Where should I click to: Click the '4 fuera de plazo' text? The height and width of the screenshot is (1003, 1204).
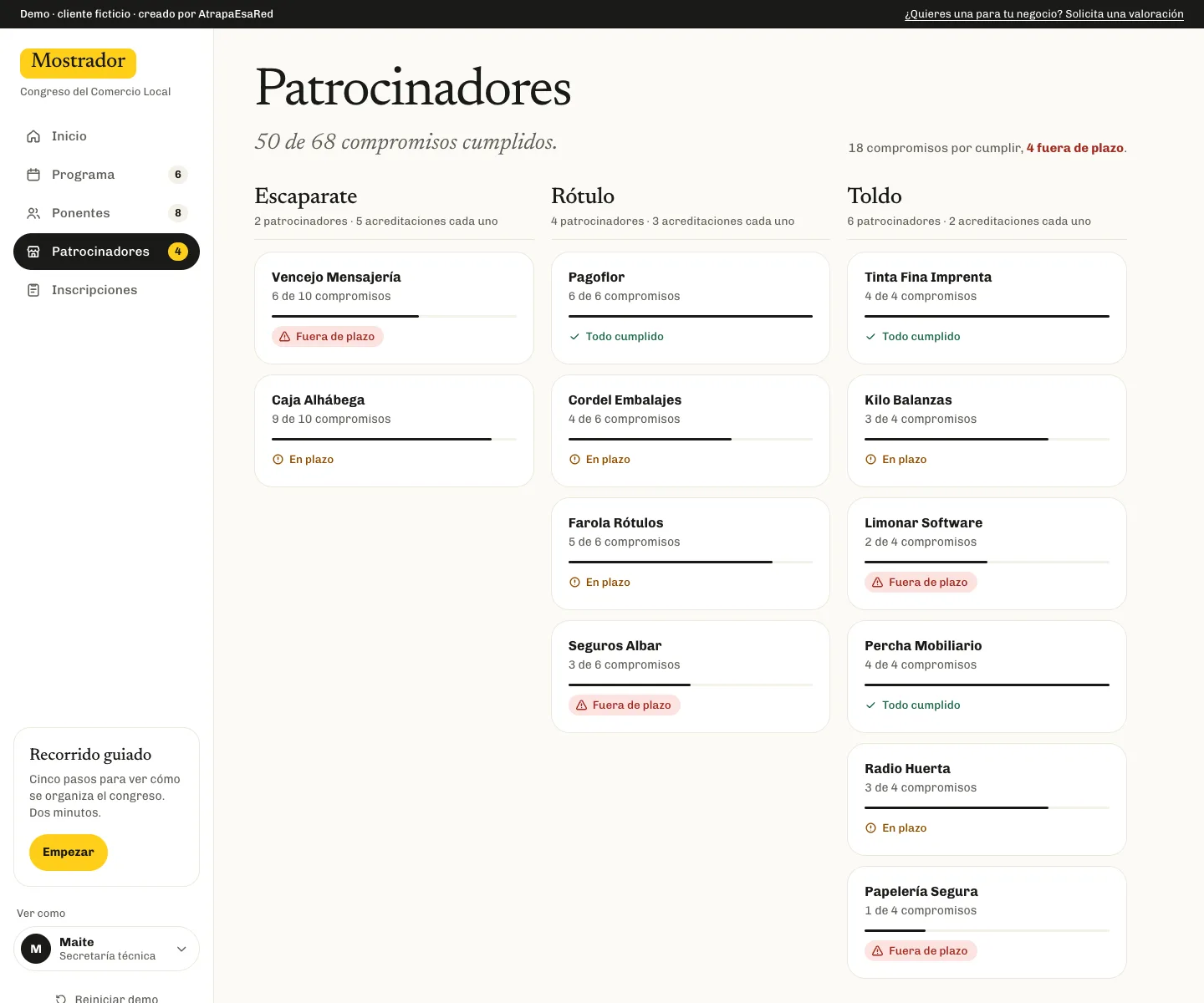click(1075, 148)
